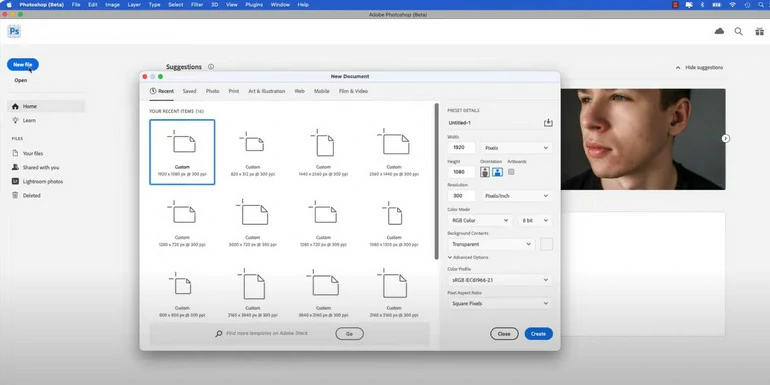Open the RGB Color mode dropdown
The image size is (770, 385).
480,220
